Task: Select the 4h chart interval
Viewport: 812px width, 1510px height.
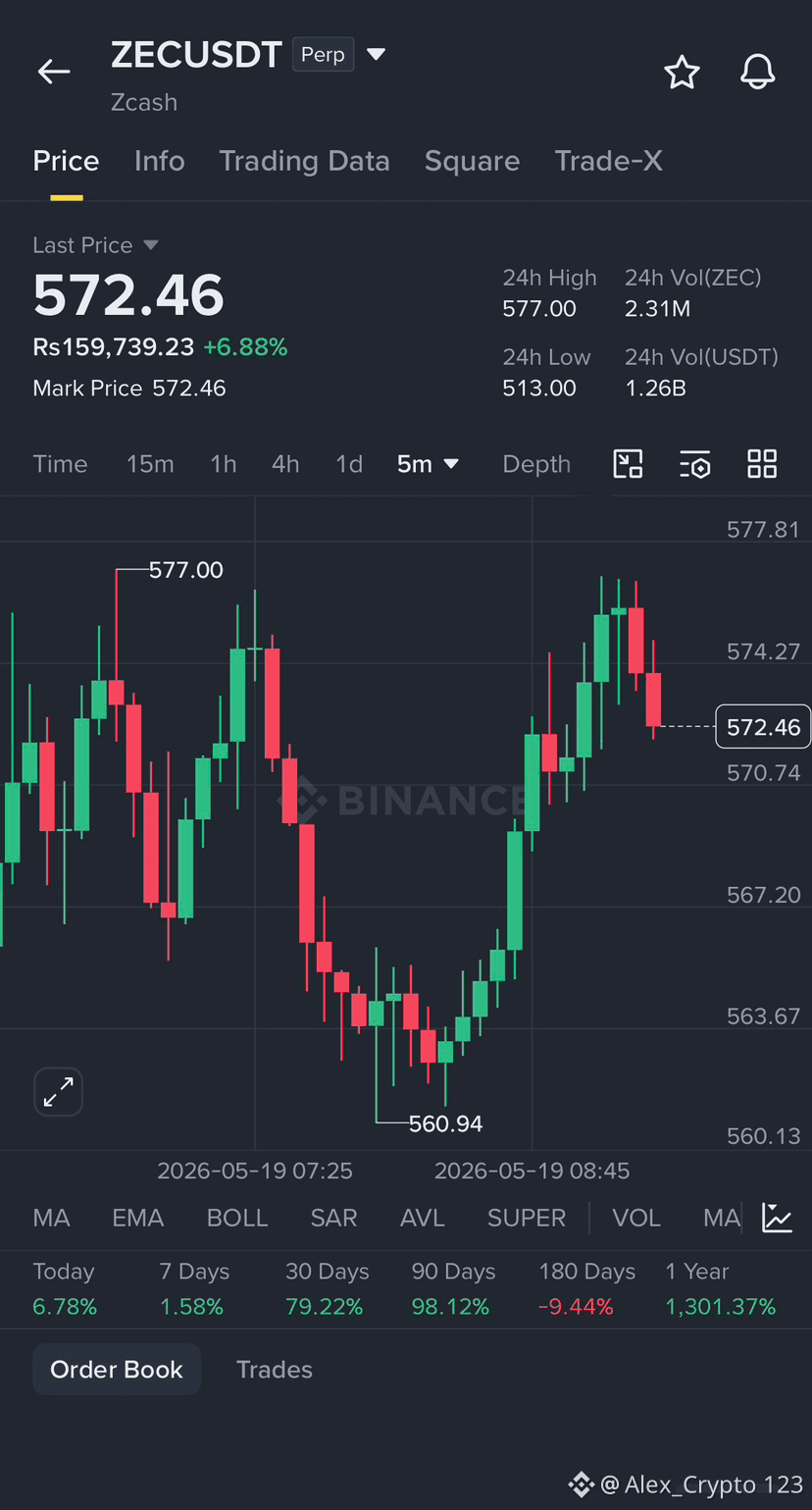Action: pyautogui.click(x=285, y=464)
